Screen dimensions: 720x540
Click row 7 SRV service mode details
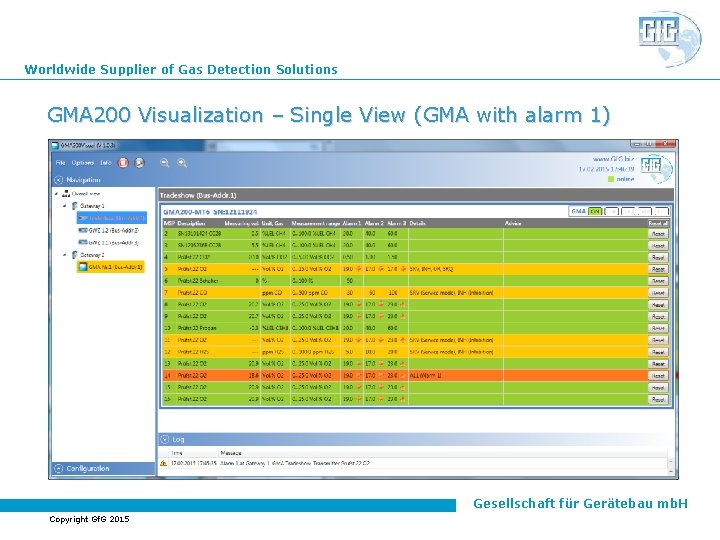(x=451, y=292)
